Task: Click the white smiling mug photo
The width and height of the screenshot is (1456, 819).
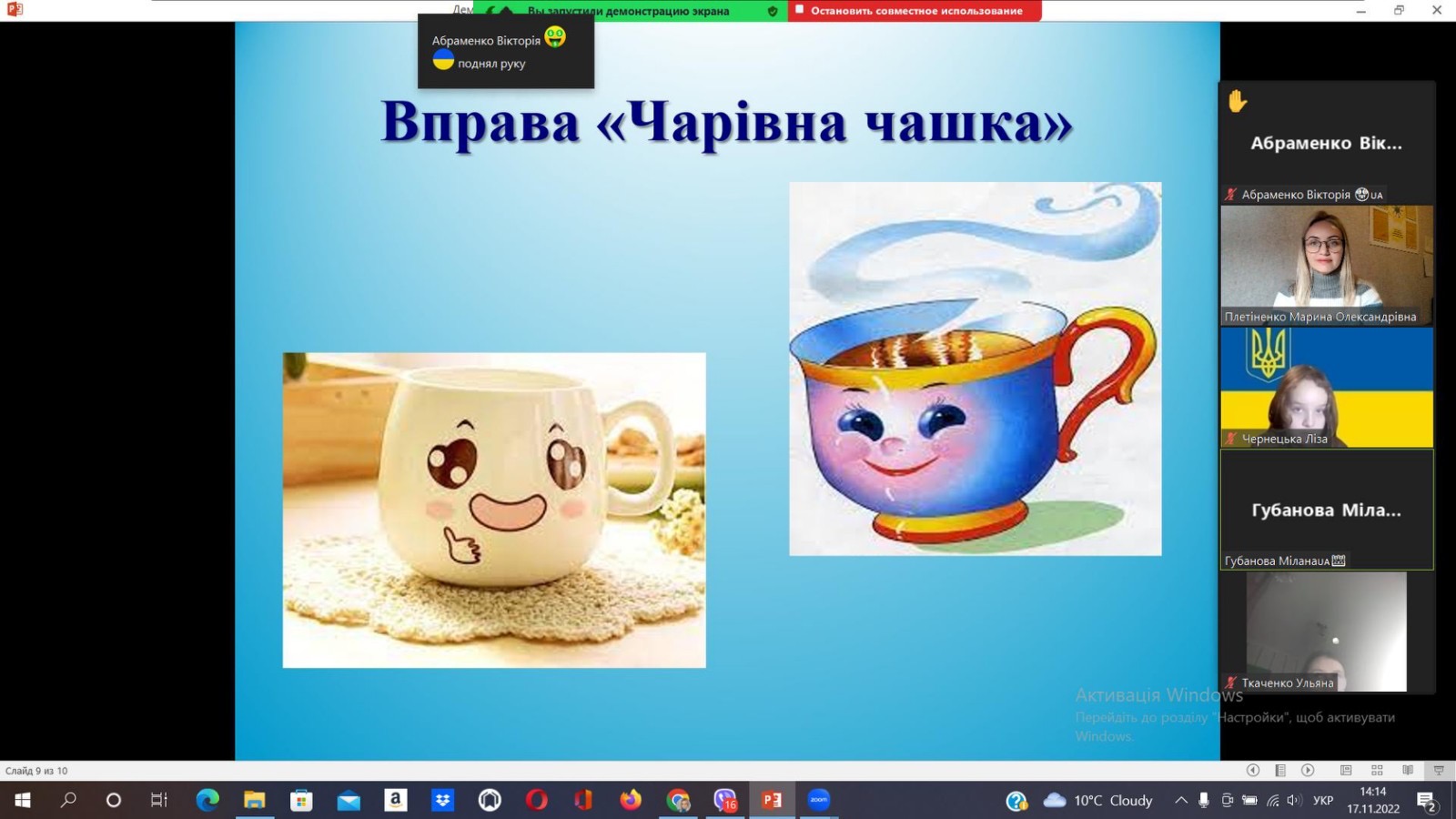Action: pyautogui.click(x=494, y=511)
